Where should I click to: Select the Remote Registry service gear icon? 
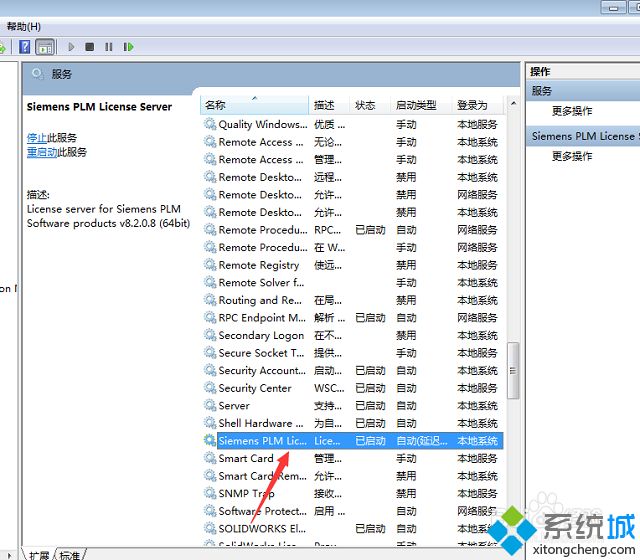(x=210, y=265)
